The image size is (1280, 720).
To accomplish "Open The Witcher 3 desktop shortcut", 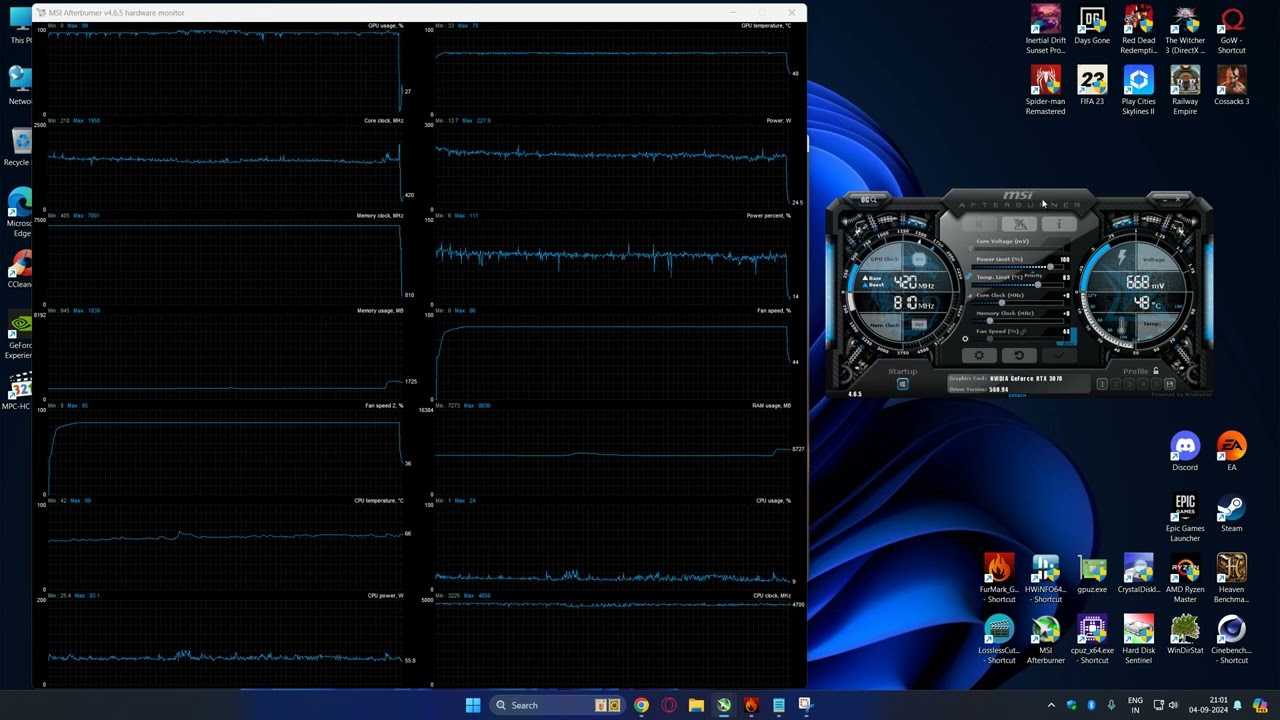I will click(x=1185, y=30).
